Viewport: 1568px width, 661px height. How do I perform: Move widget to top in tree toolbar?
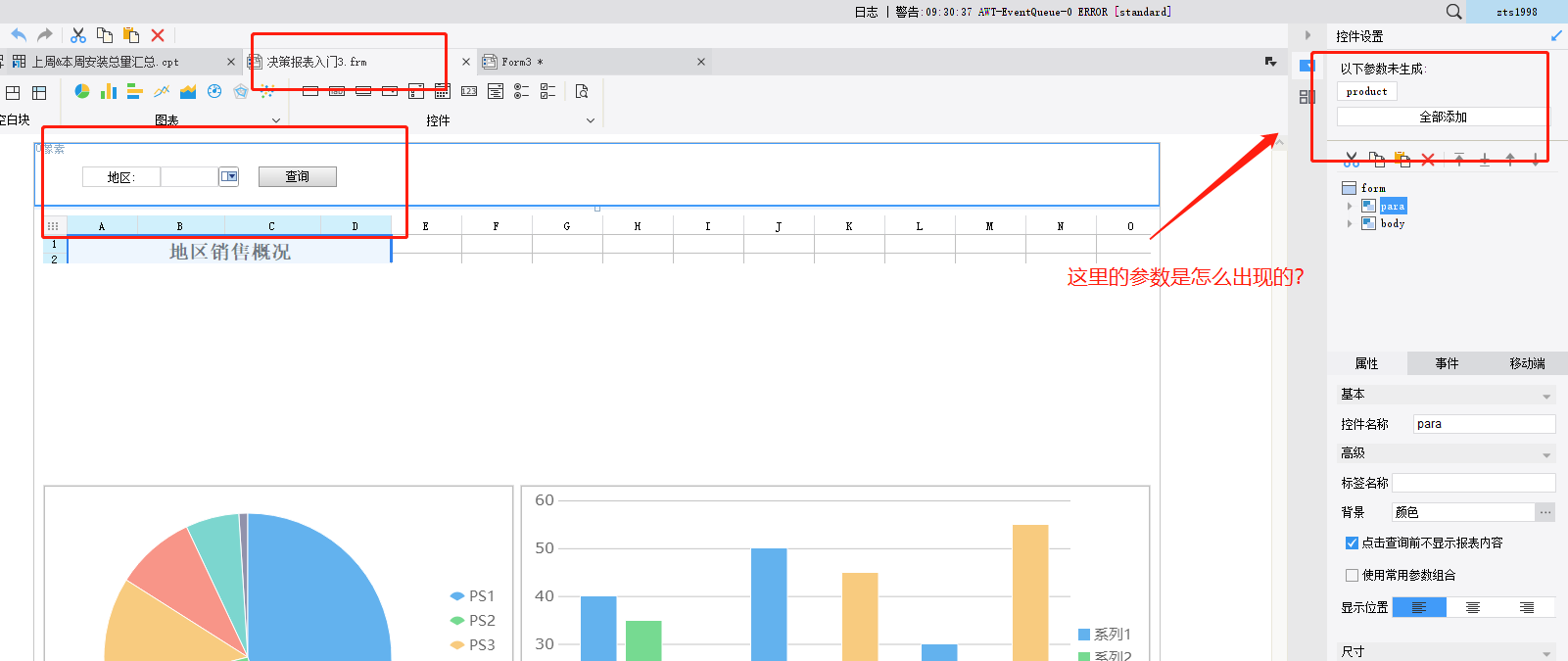(1459, 160)
